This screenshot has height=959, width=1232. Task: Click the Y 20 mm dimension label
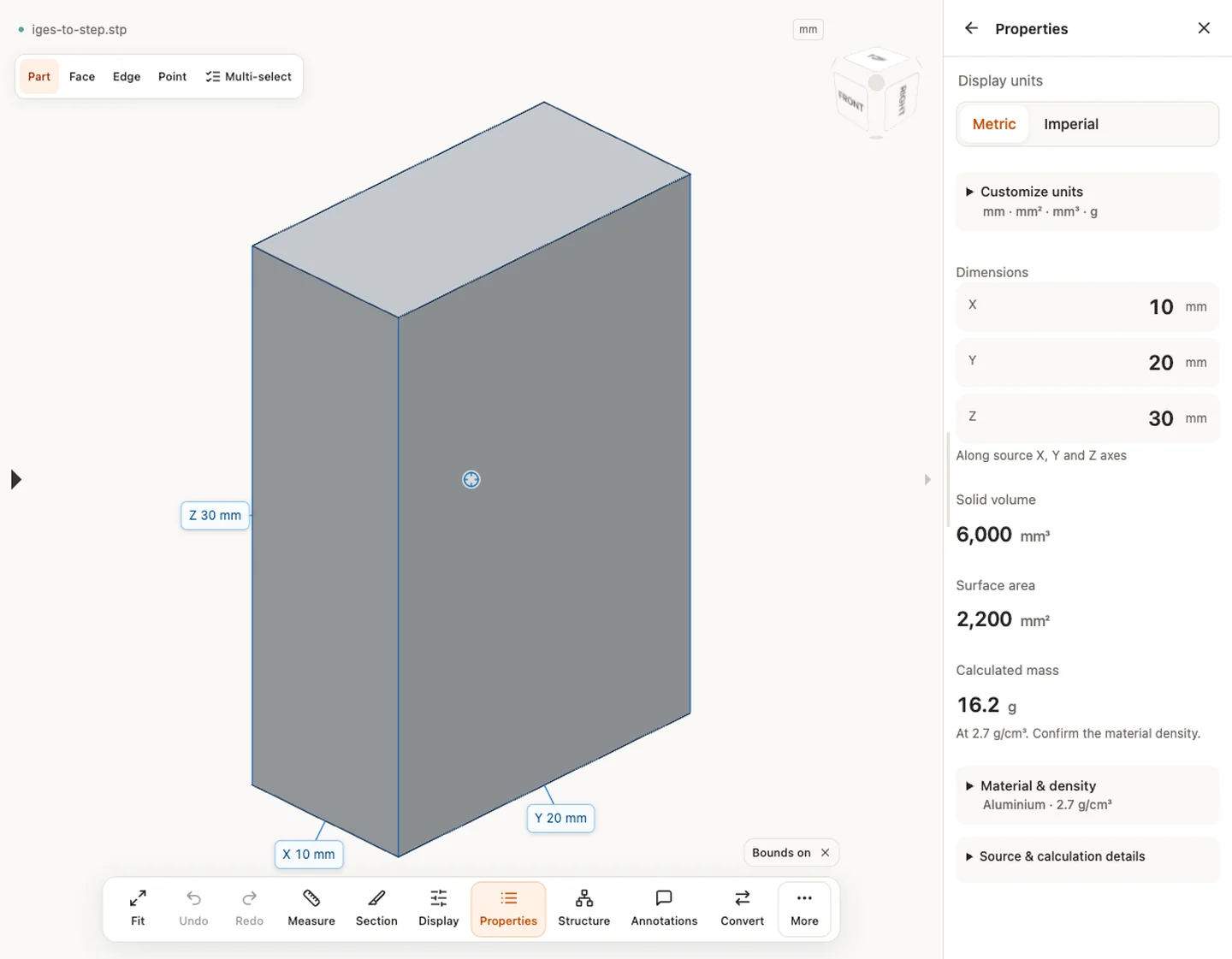(x=560, y=819)
